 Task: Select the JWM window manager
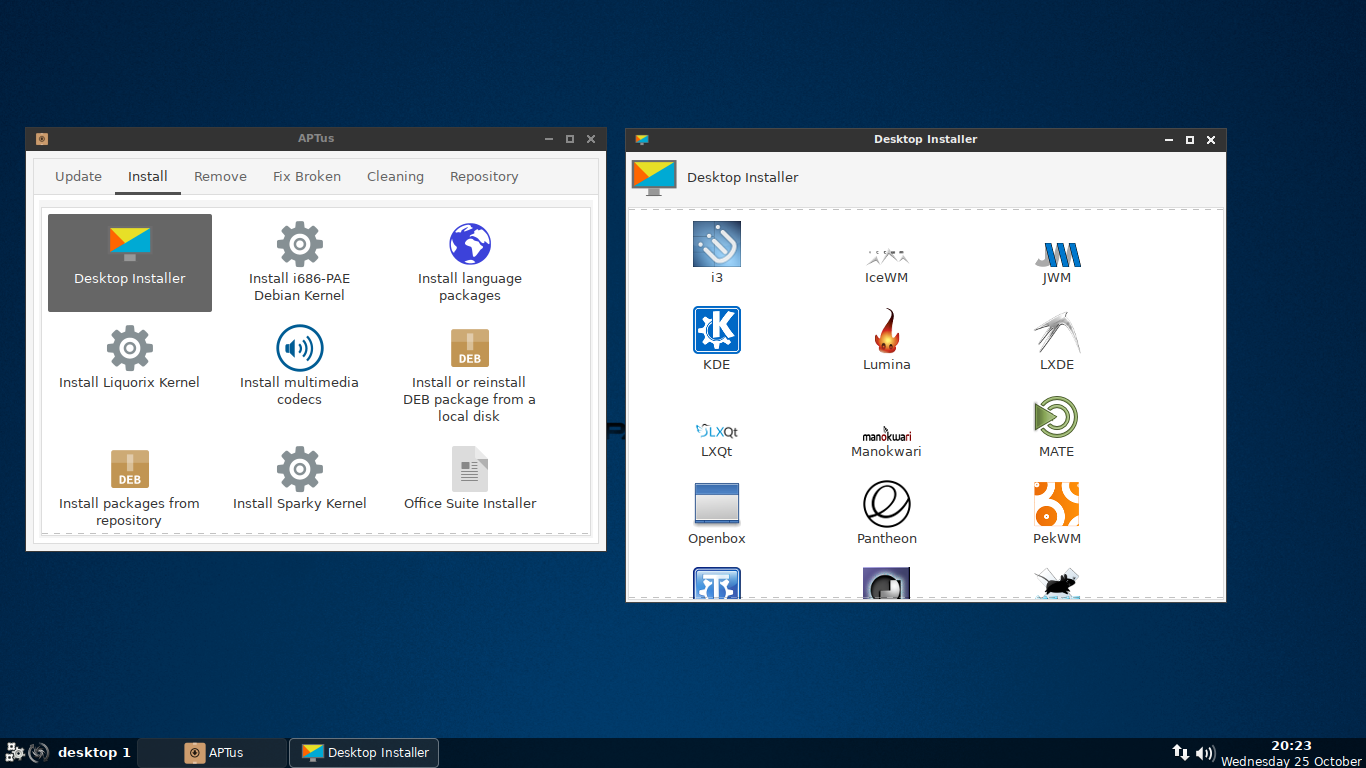pyautogui.click(x=1057, y=261)
